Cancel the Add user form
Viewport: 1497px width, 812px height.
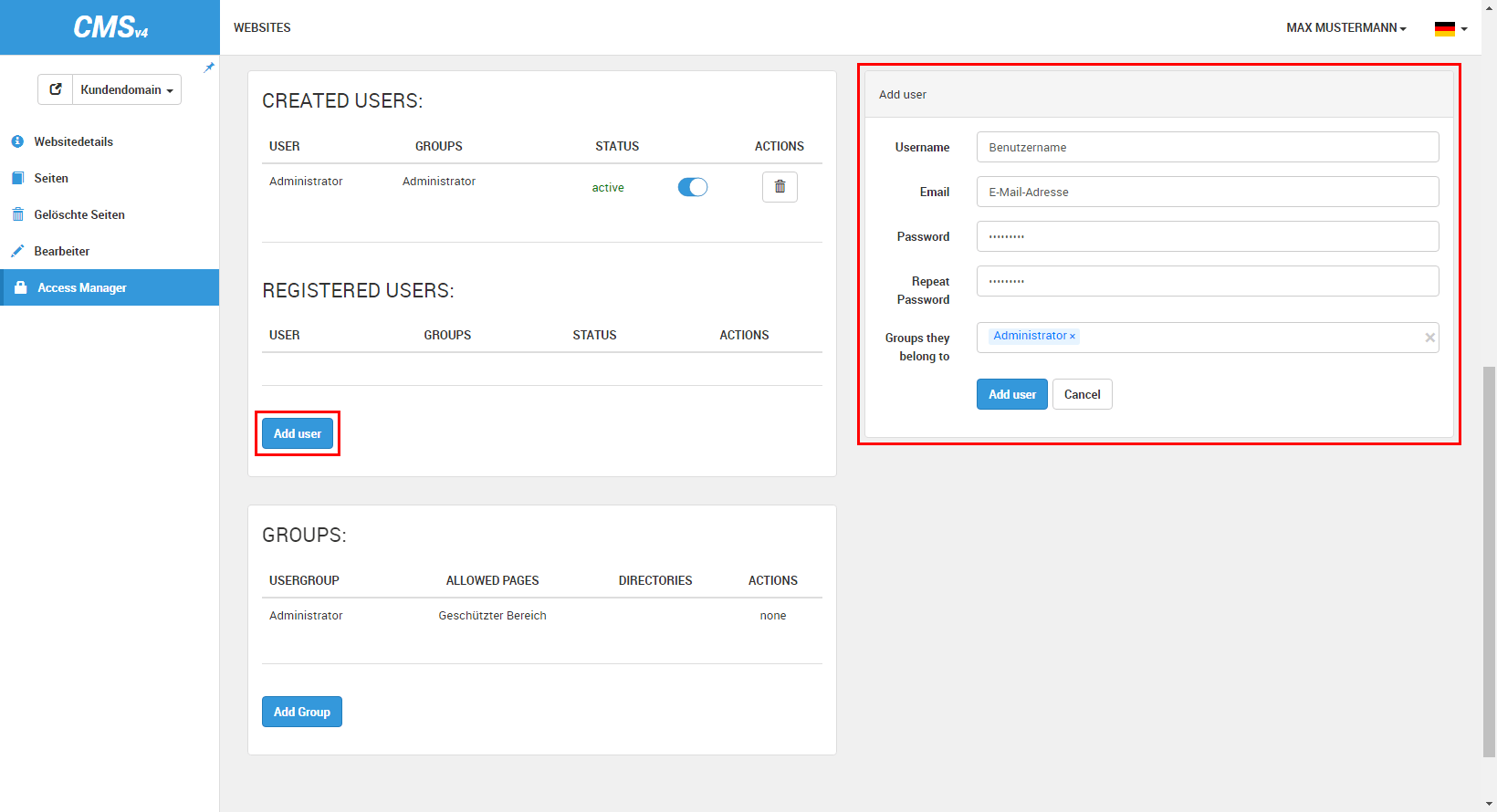point(1082,394)
